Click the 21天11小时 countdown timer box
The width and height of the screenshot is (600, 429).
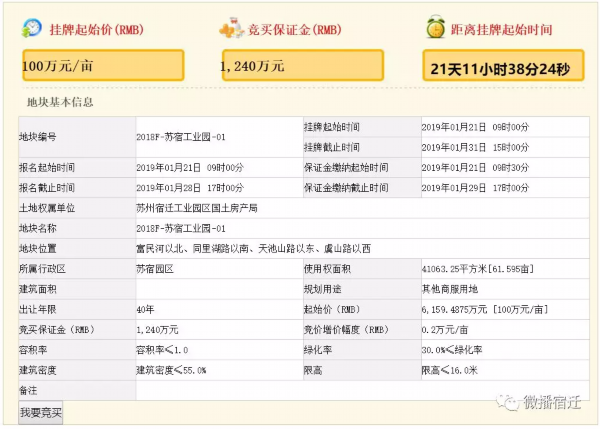[502, 70]
